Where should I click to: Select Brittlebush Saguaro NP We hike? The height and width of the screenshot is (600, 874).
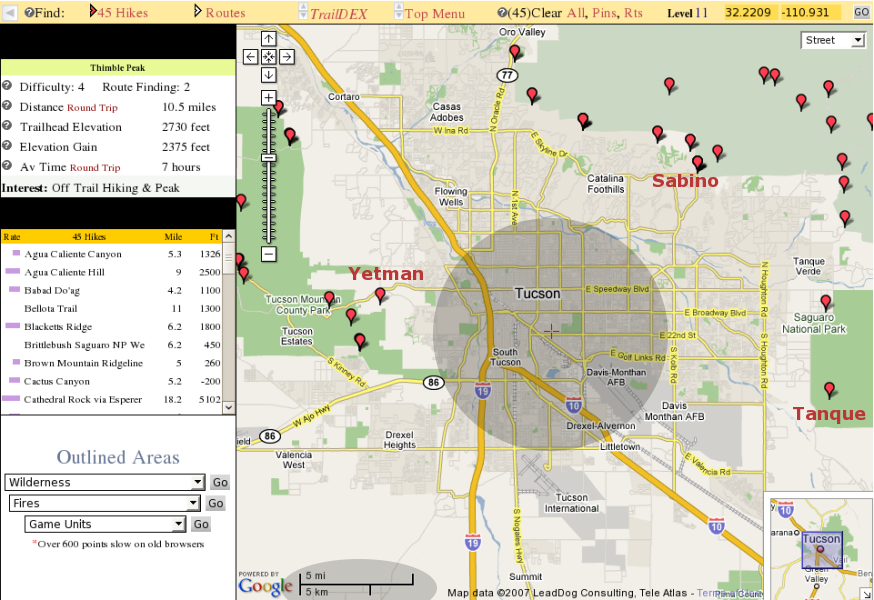(111, 345)
